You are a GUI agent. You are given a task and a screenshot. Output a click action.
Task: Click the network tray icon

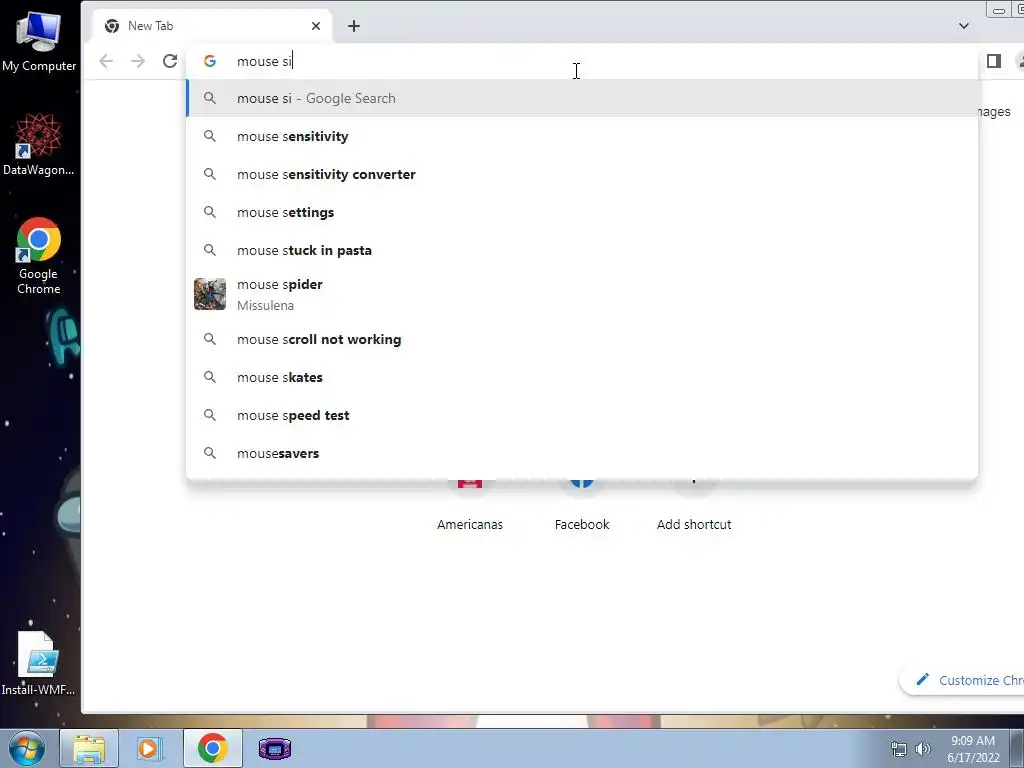(899, 749)
